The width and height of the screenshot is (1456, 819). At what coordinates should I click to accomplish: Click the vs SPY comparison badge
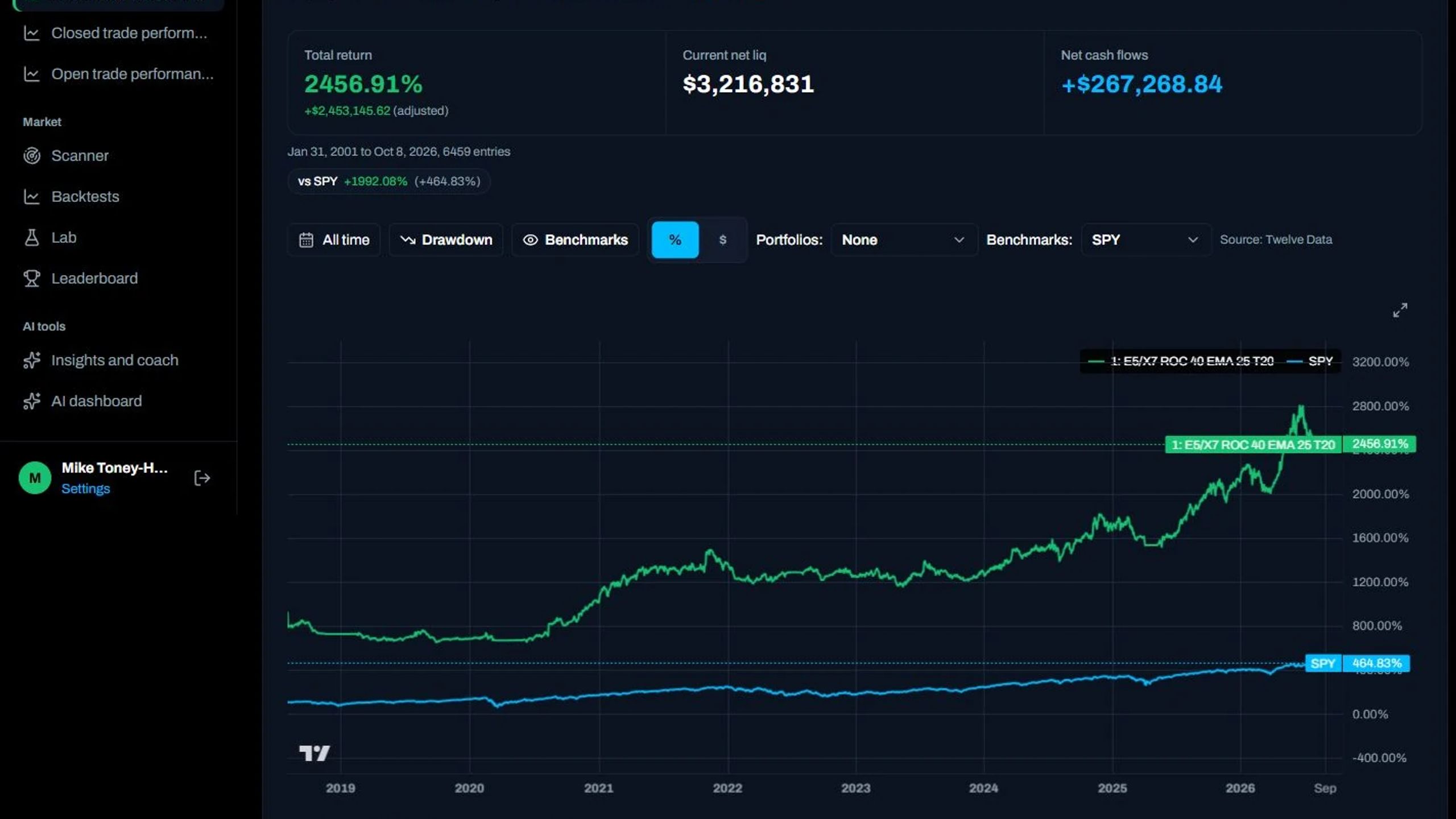pos(388,181)
